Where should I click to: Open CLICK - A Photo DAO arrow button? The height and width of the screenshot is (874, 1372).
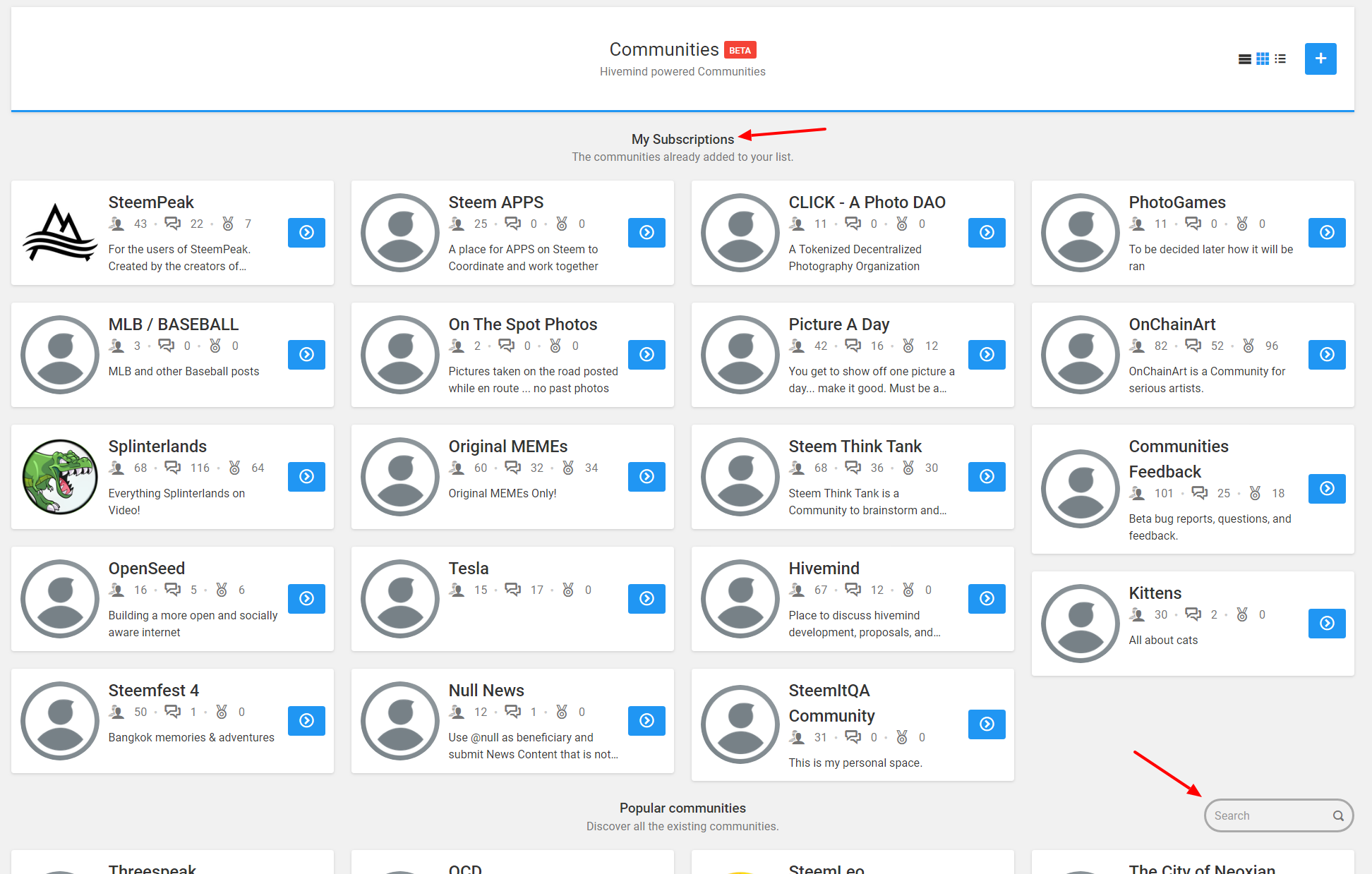987,233
